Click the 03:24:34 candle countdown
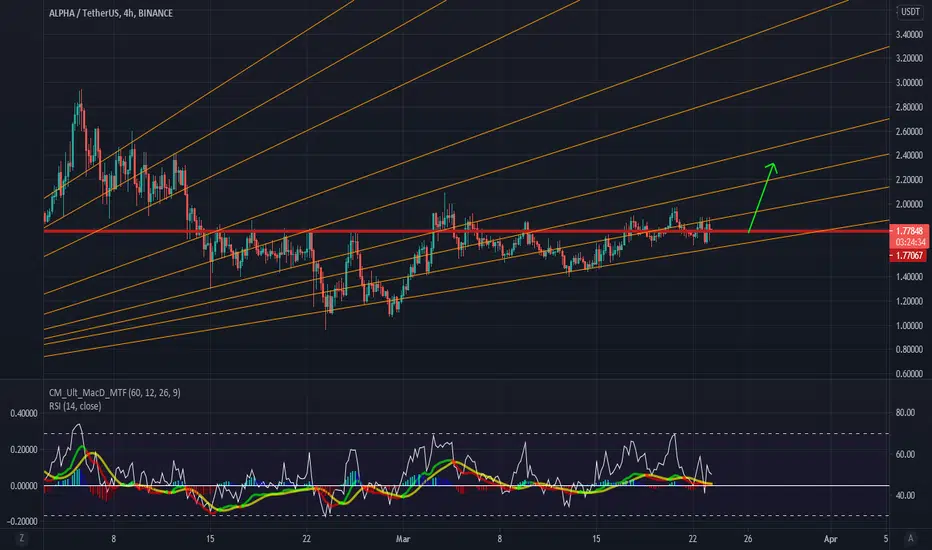The width and height of the screenshot is (932, 550). [909, 242]
